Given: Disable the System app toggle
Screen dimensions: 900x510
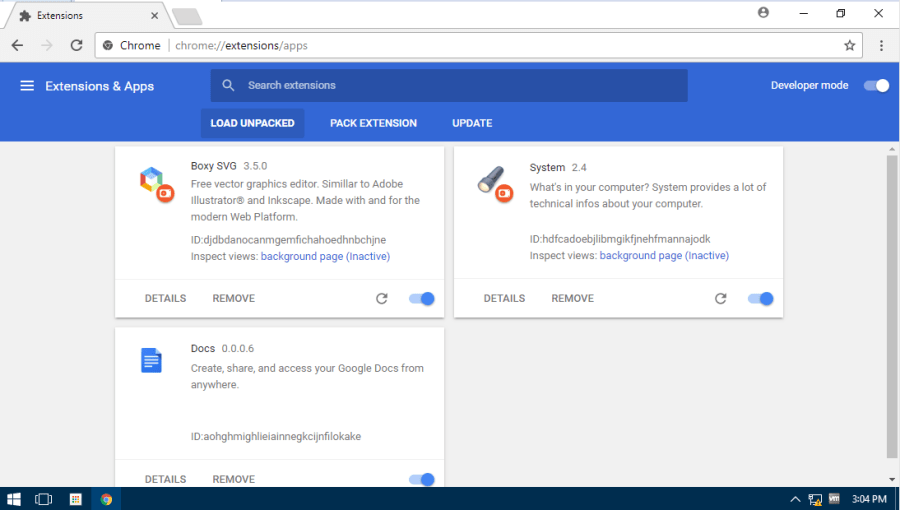Looking at the screenshot, I should pos(761,298).
